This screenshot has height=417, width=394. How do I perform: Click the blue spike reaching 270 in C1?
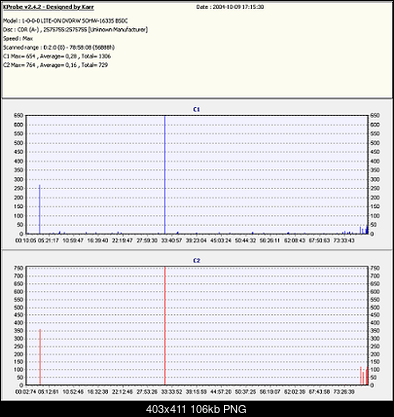pos(40,209)
